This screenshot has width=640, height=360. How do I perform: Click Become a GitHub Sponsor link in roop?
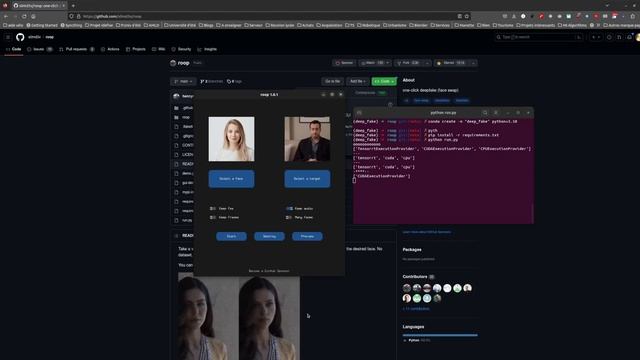[x=269, y=271]
